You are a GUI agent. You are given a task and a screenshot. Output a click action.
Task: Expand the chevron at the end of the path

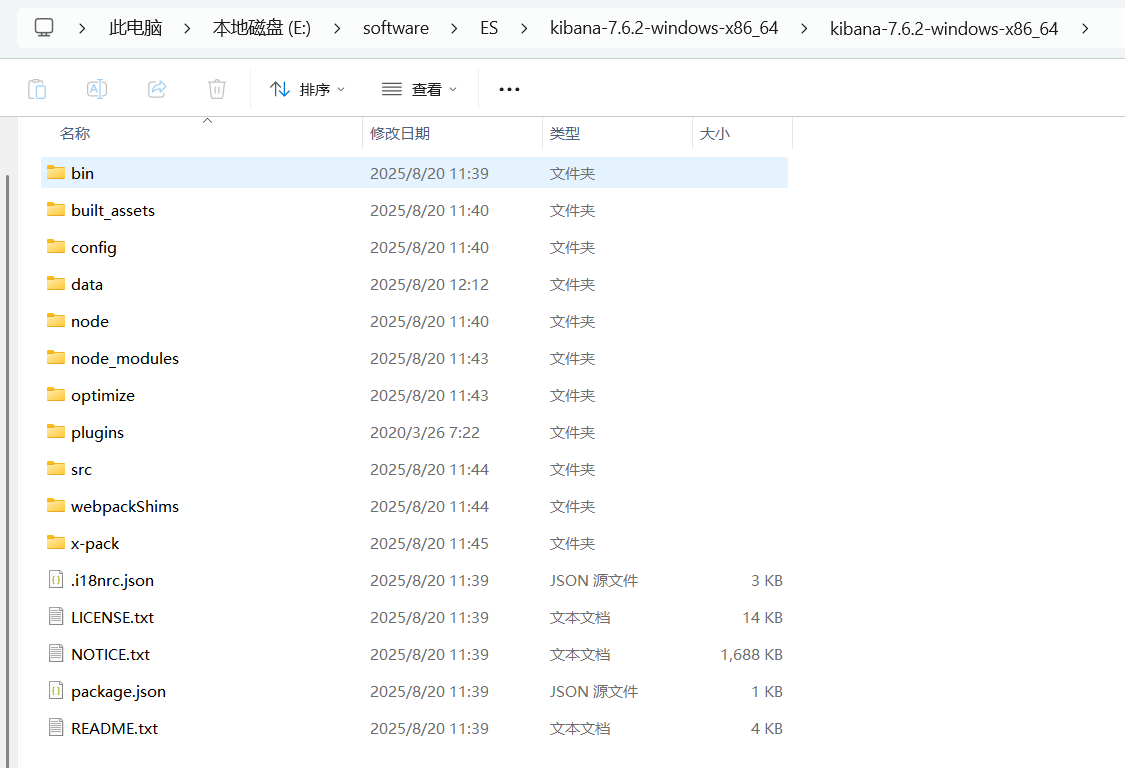(x=1085, y=29)
